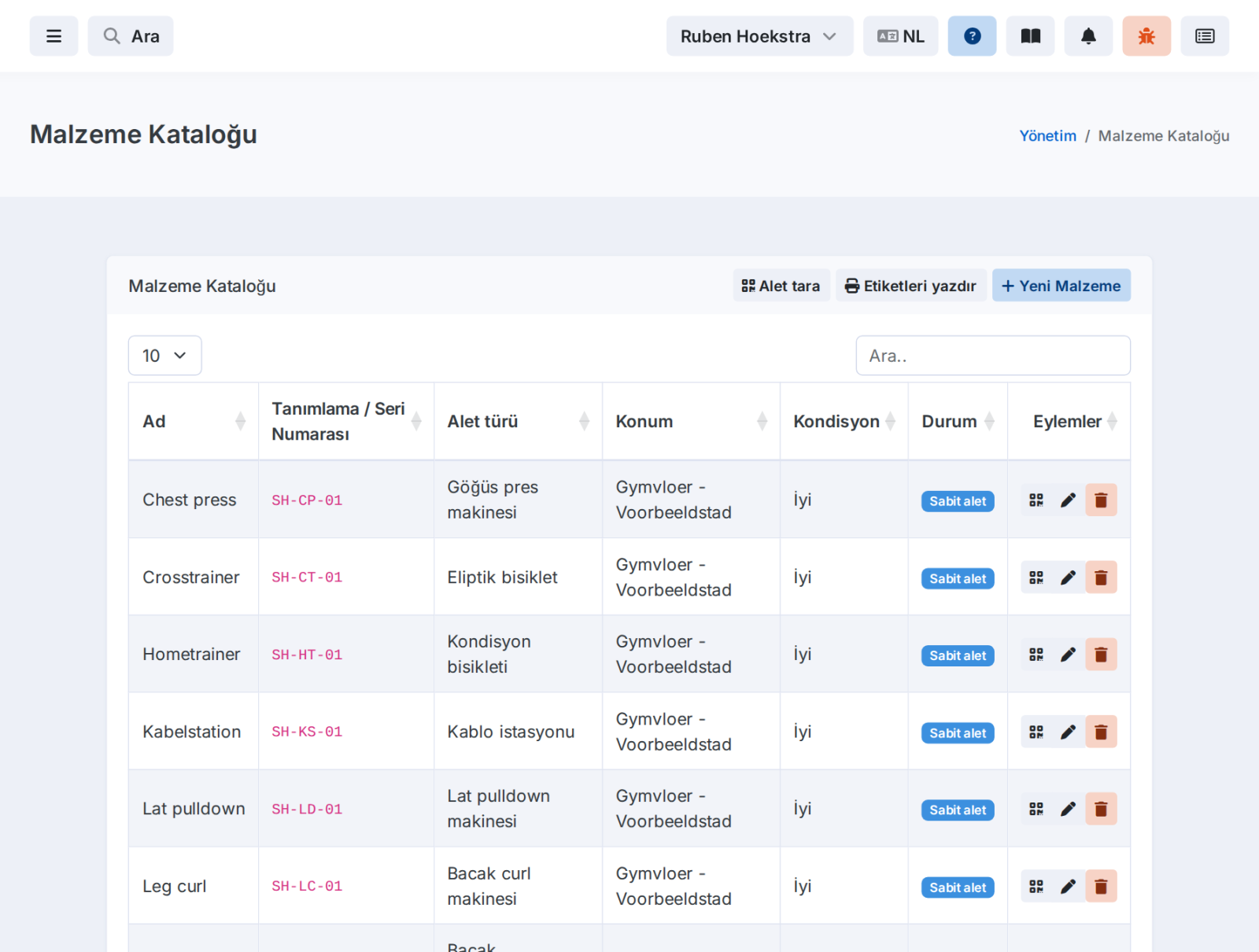Follow the Yönetim breadcrumb link

[x=1047, y=136]
